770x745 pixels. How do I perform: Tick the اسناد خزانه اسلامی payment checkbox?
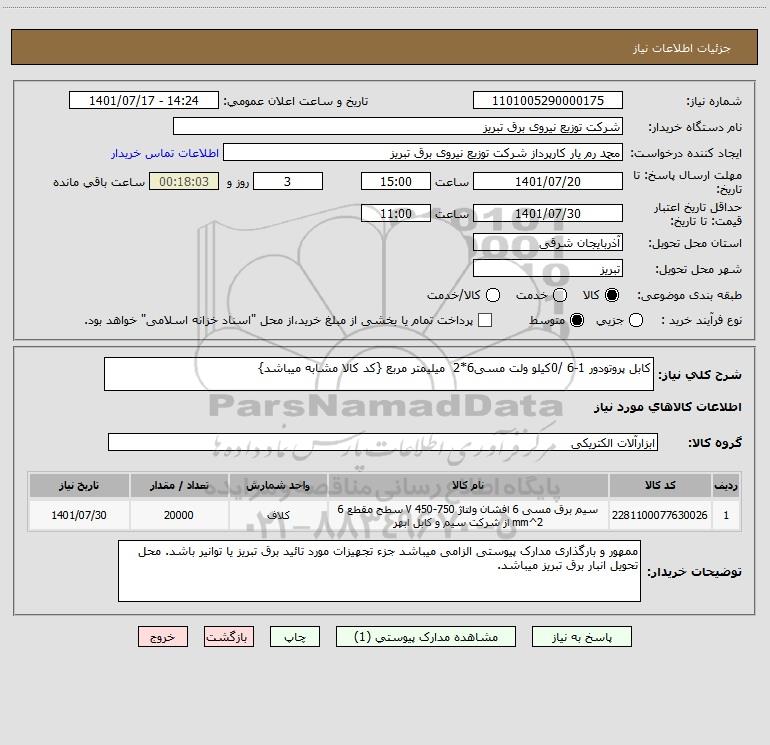pyautogui.click(x=485, y=320)
